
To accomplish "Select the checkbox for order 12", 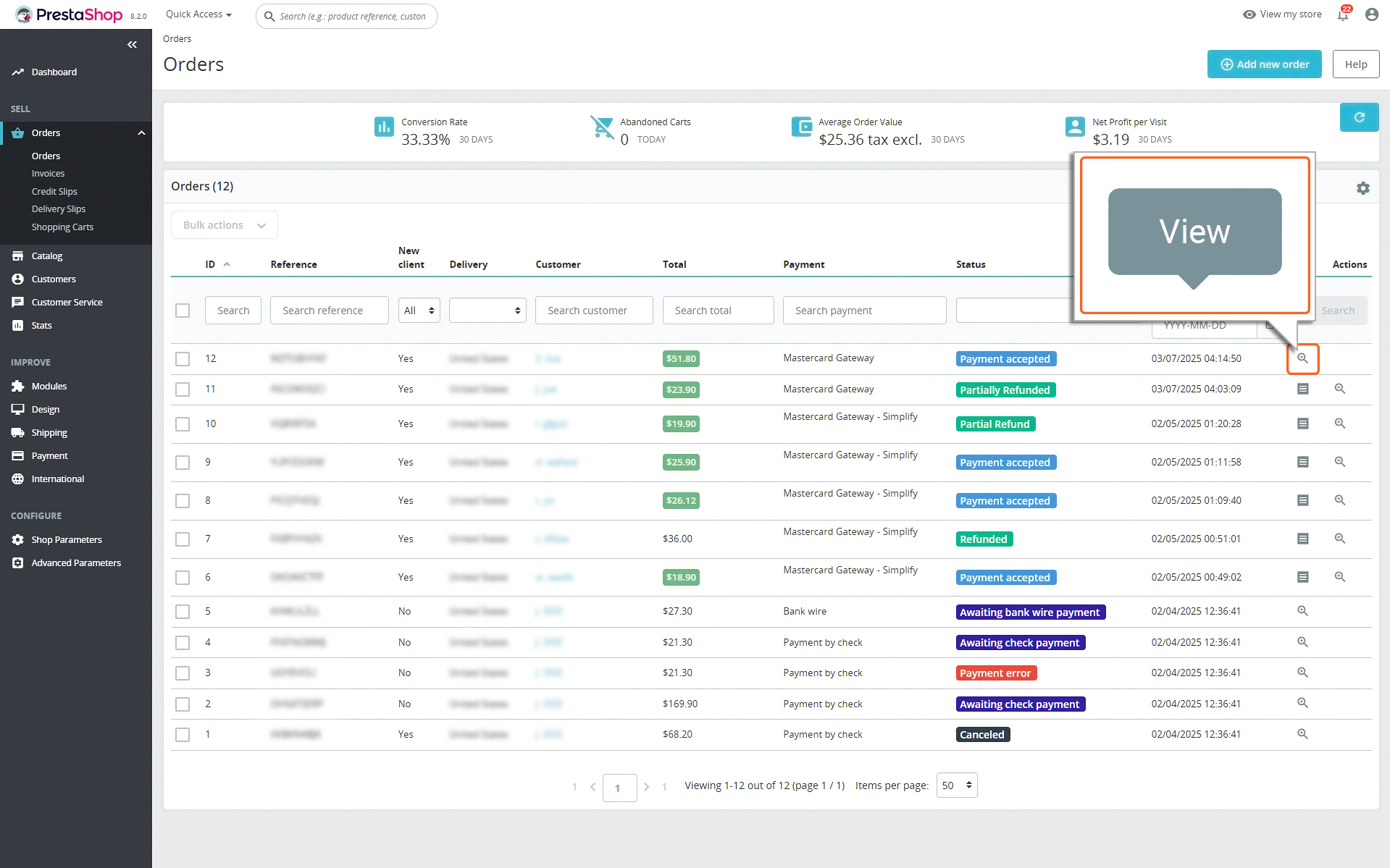I will pos(183,359).
